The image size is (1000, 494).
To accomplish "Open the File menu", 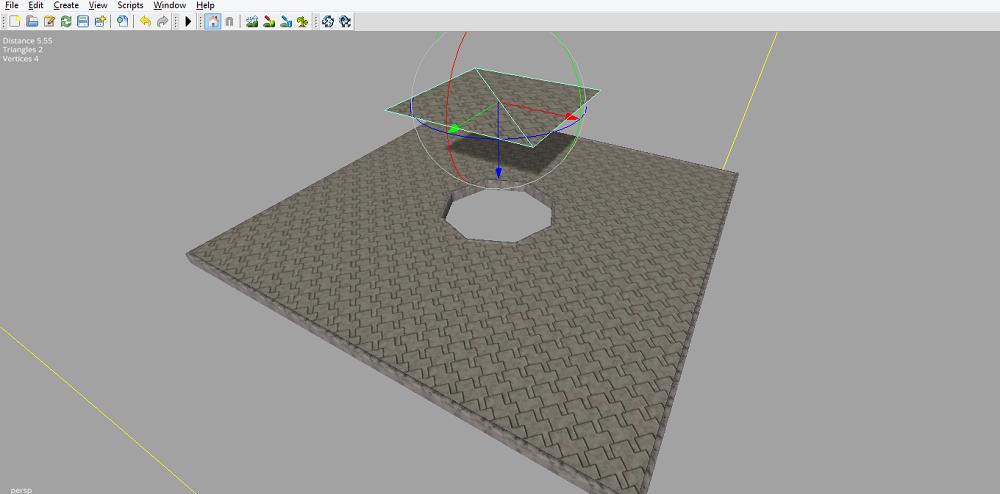I will pyautogui.click(x=12, y=5).
